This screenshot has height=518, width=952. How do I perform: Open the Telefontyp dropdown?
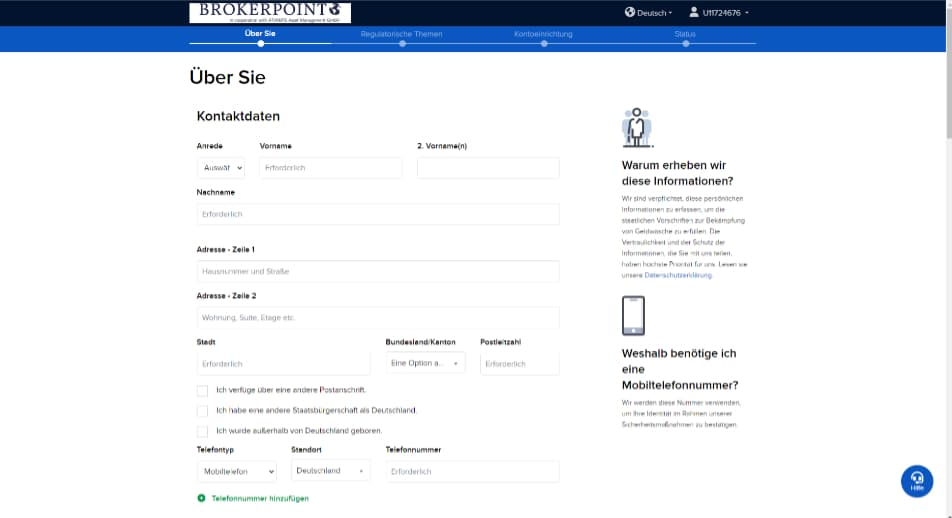237,471
